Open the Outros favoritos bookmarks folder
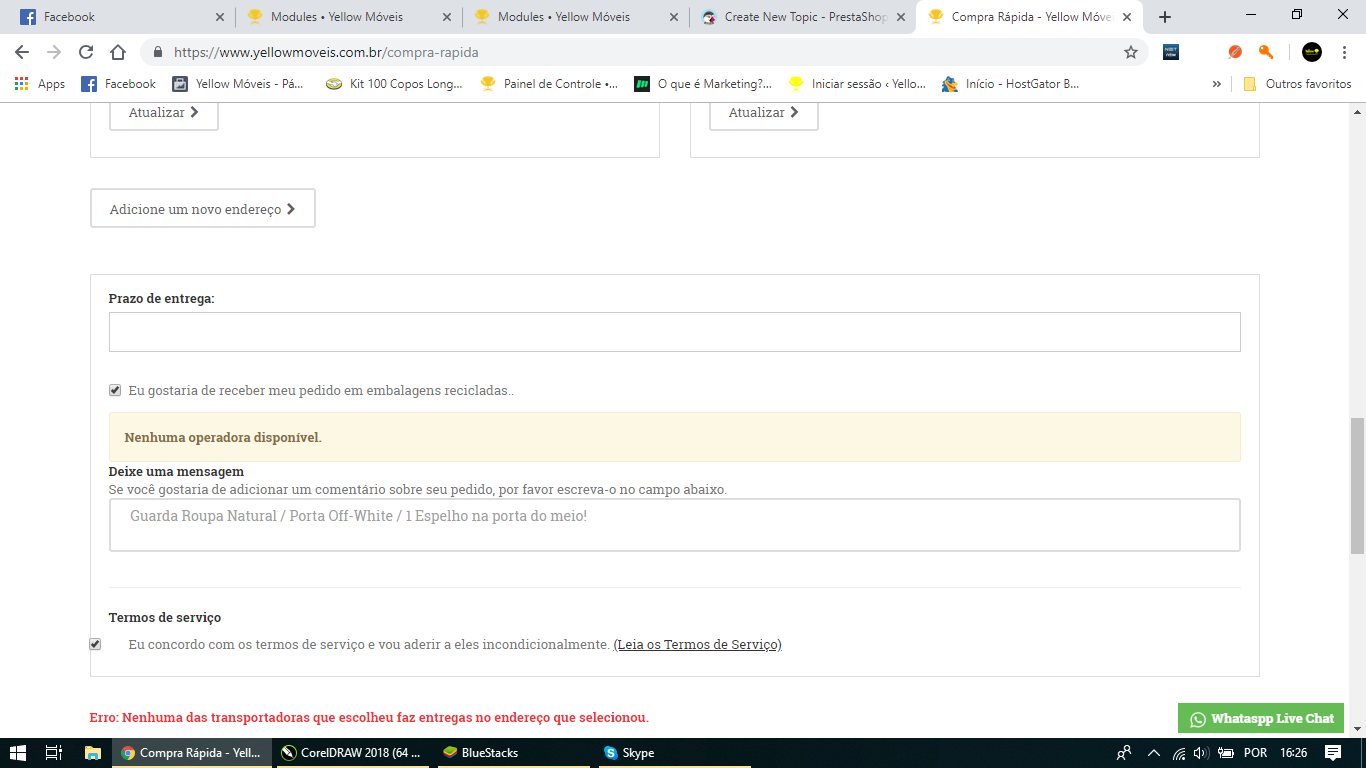 tap(1297, 84)
